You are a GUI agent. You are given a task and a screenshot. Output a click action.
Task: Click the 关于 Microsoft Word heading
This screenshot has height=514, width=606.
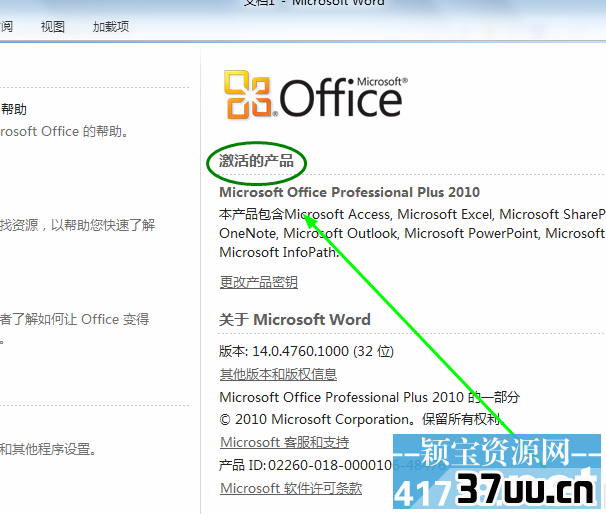point(295,320)
